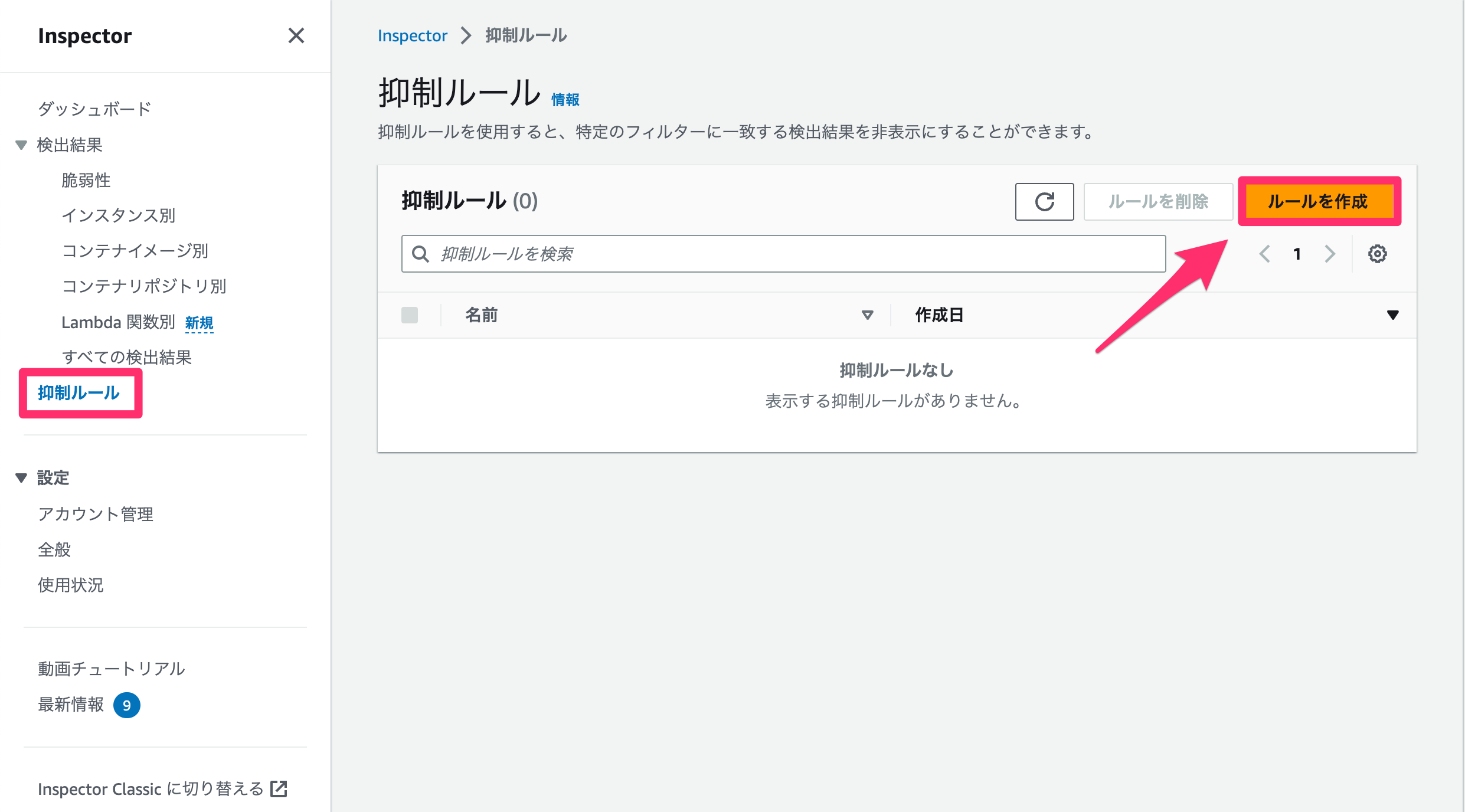Click the refresh suppression rules icon button

click(1044, 202)
